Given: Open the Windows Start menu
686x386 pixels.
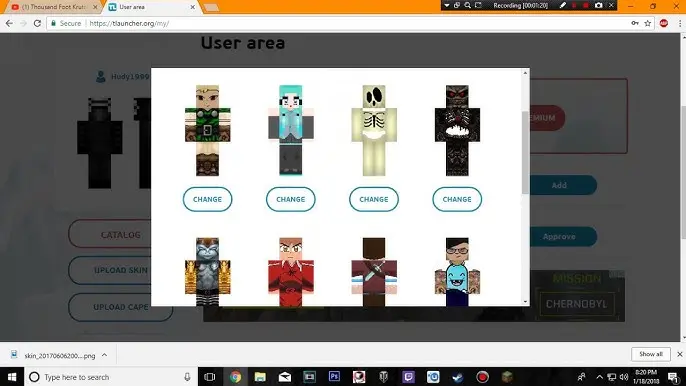Looking at the screenshot, I should 12,377.
